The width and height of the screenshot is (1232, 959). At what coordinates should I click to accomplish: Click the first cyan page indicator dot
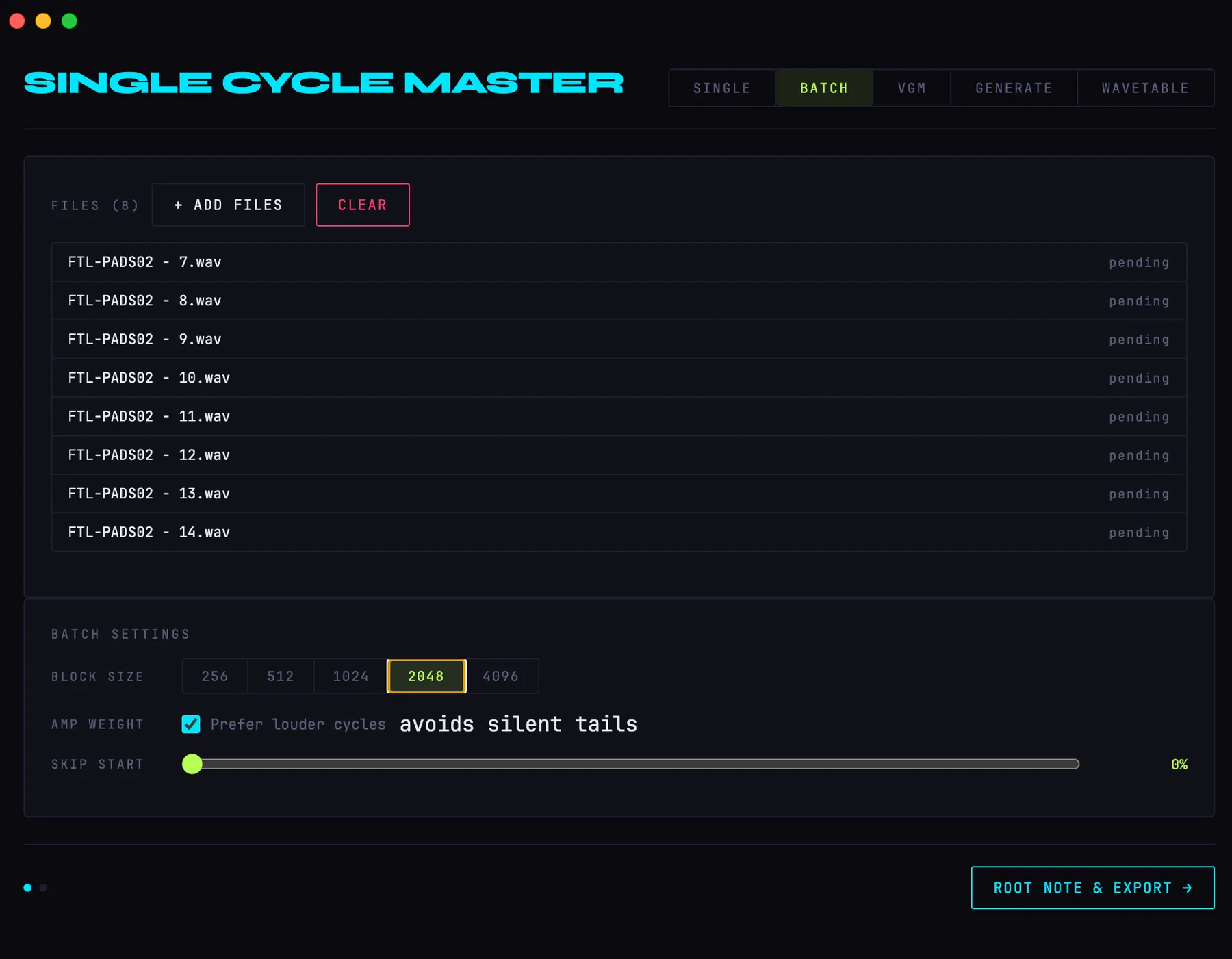coord(27,888)
